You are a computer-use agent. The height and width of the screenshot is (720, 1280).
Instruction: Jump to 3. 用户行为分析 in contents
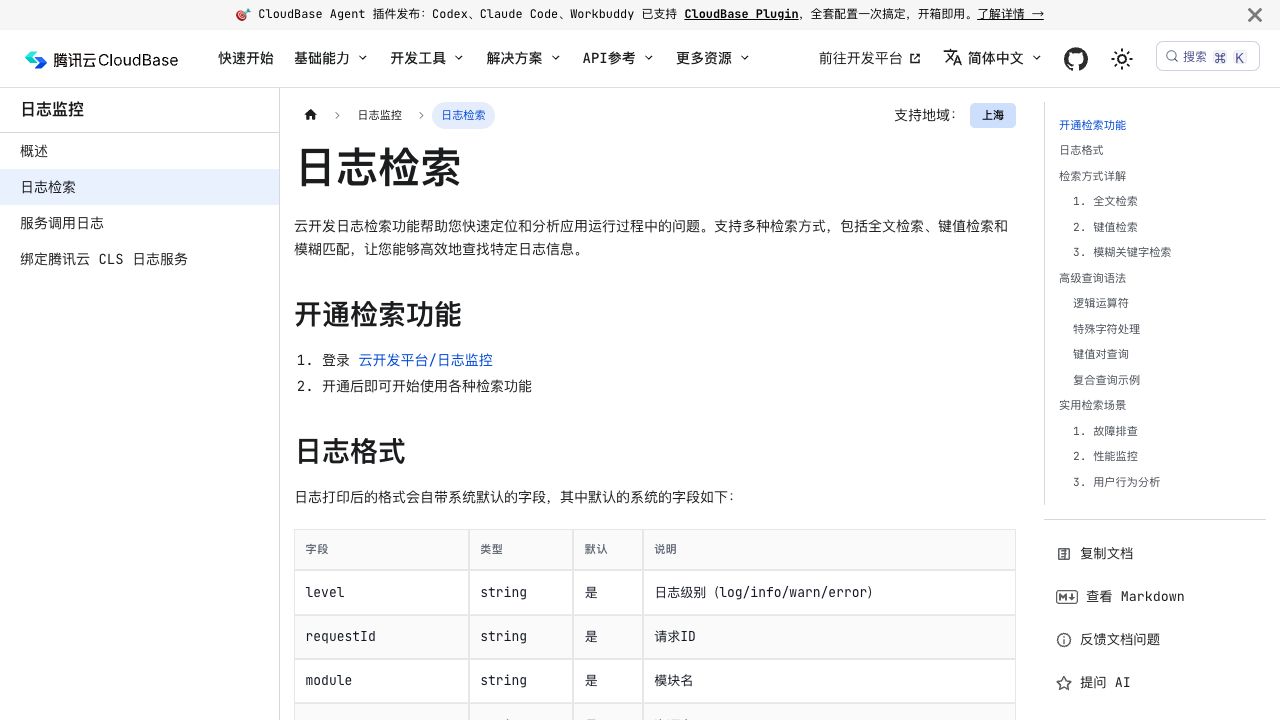coord(1116,482)
